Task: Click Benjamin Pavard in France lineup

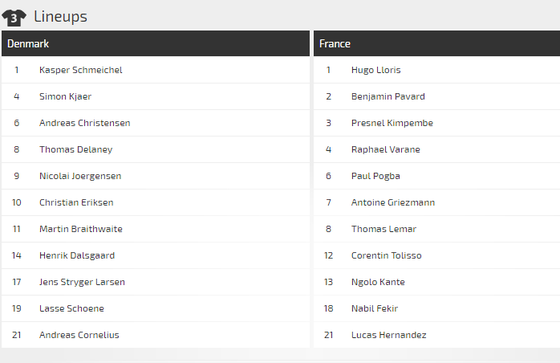Action: coord(388,96)
